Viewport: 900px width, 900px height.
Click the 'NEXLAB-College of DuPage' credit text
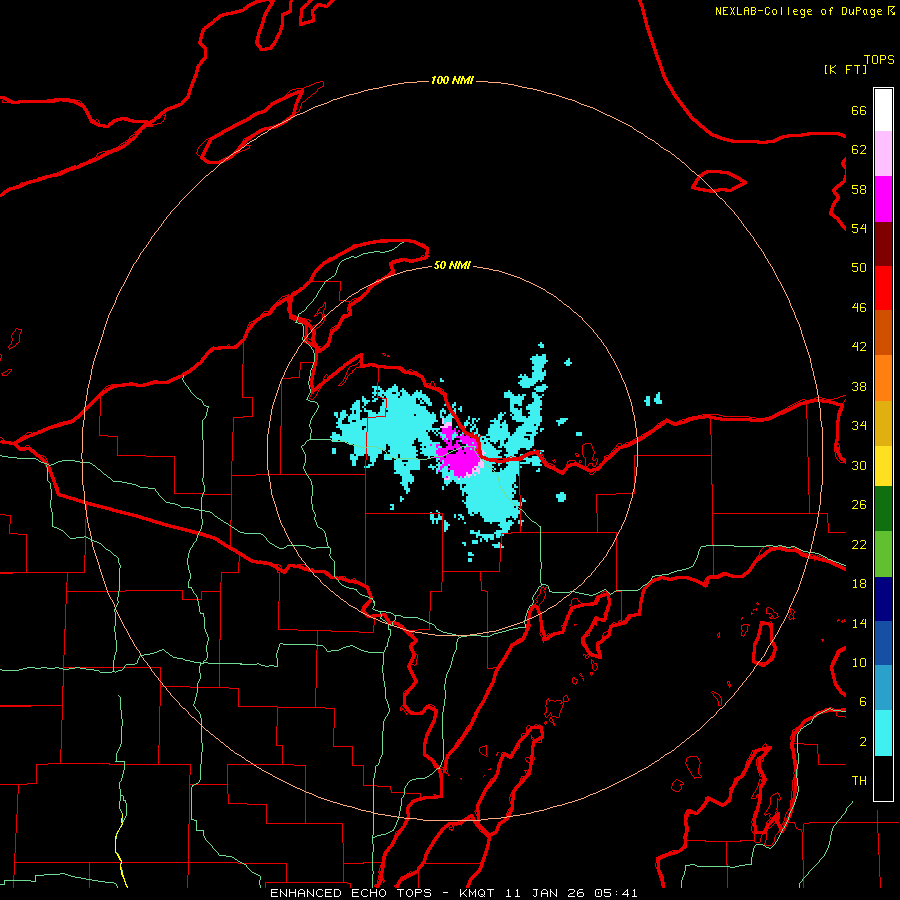pyautogui.click(x=799, y=11)
